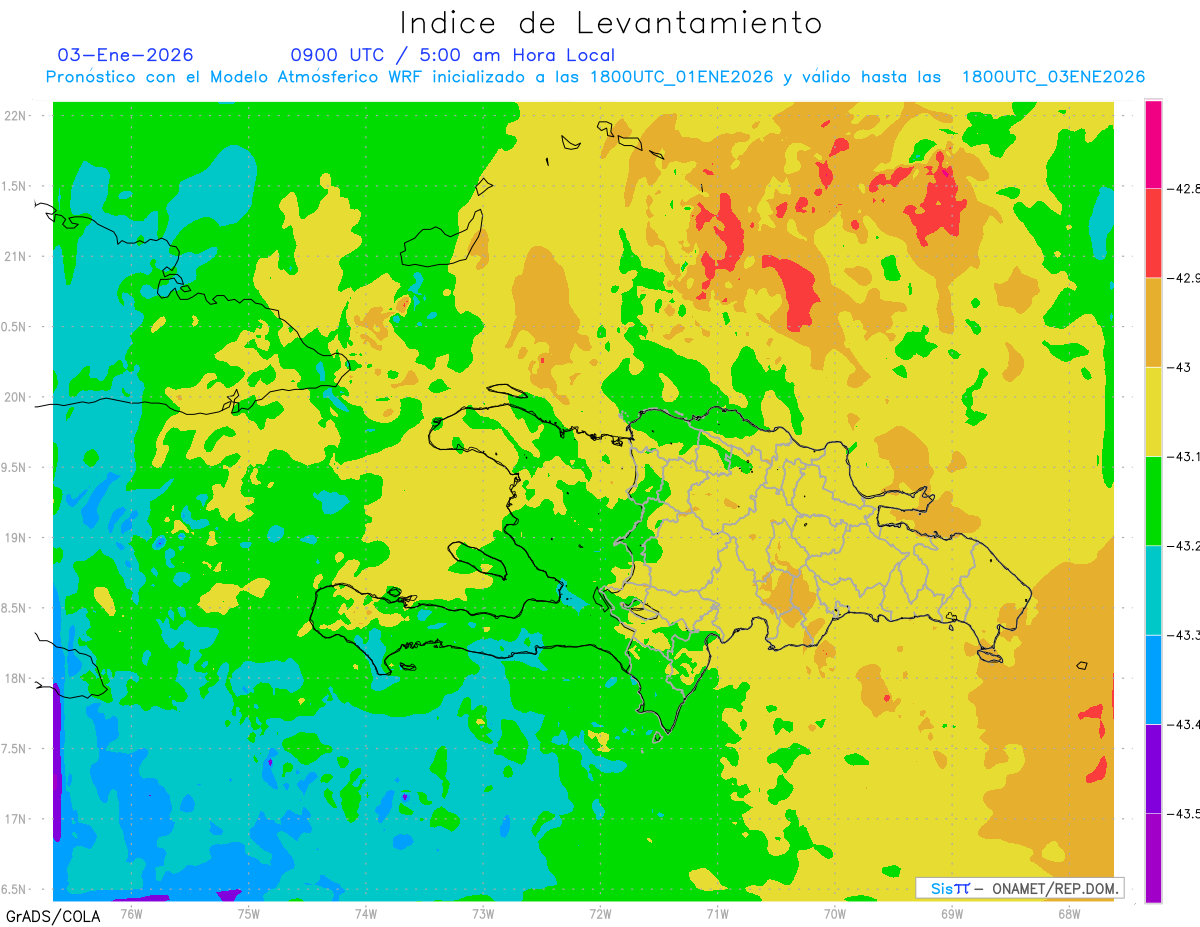Click the '76W' longitude label
The height and width of the screenshot is (927, 1200).
click(131, 912)
